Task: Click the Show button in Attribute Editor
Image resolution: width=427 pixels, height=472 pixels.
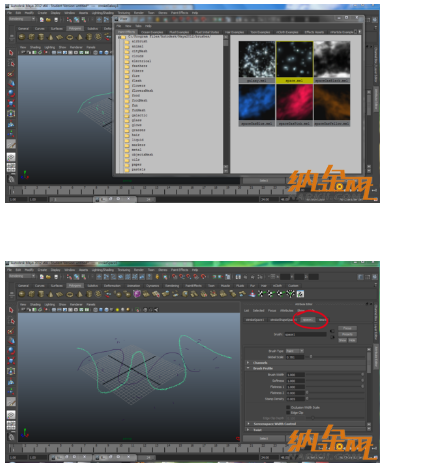Action: click(x=342, y=340)
